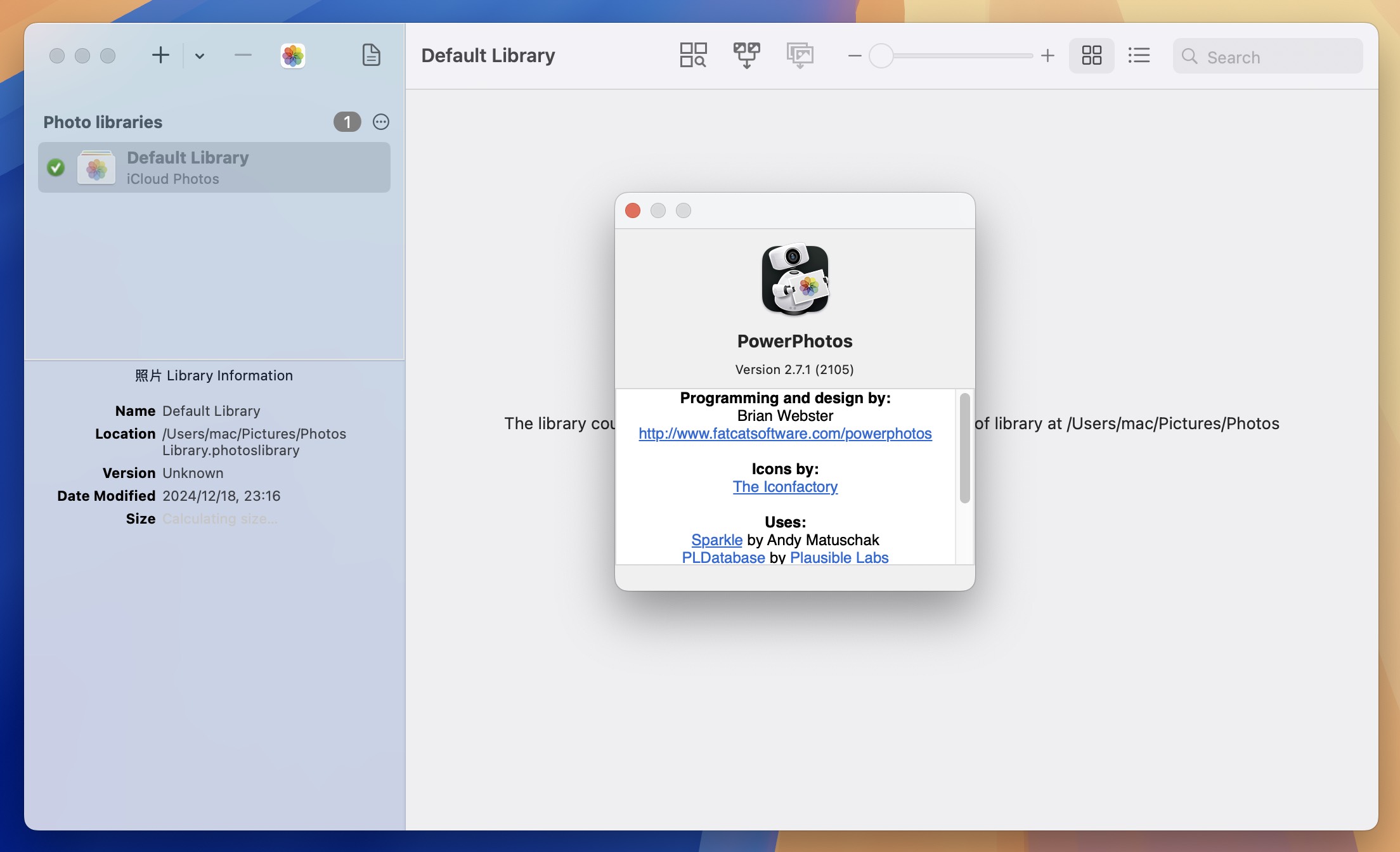Open the Plausible Labs link
1400x852 pixels.
click(x=839, y=557)
